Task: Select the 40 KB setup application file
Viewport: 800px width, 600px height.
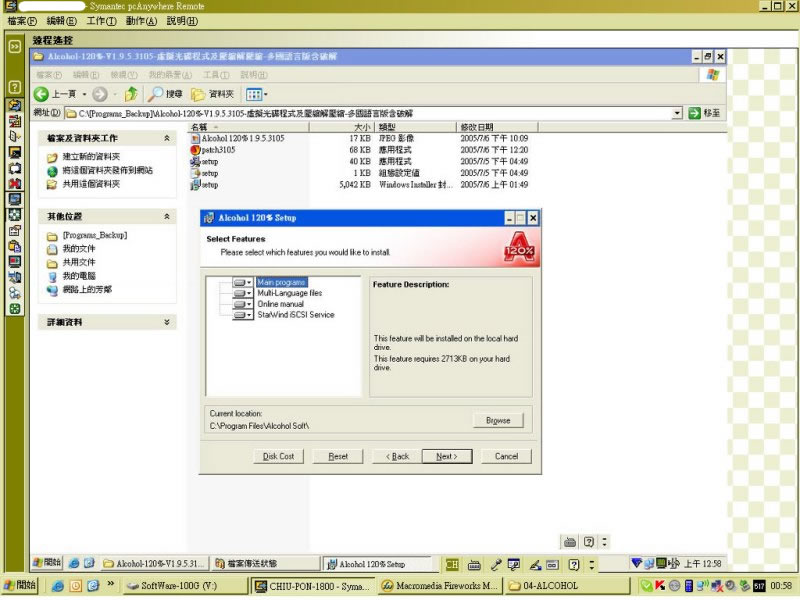Action: pyautogui.click(x=205, y=162)
